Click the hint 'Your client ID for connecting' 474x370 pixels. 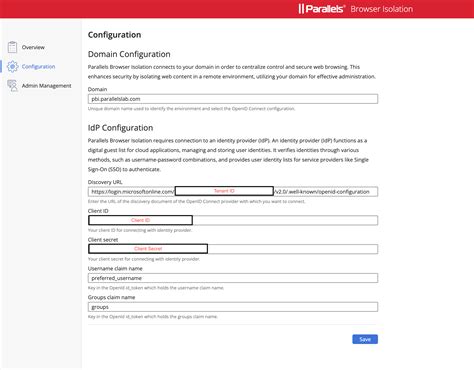[140, 230]
